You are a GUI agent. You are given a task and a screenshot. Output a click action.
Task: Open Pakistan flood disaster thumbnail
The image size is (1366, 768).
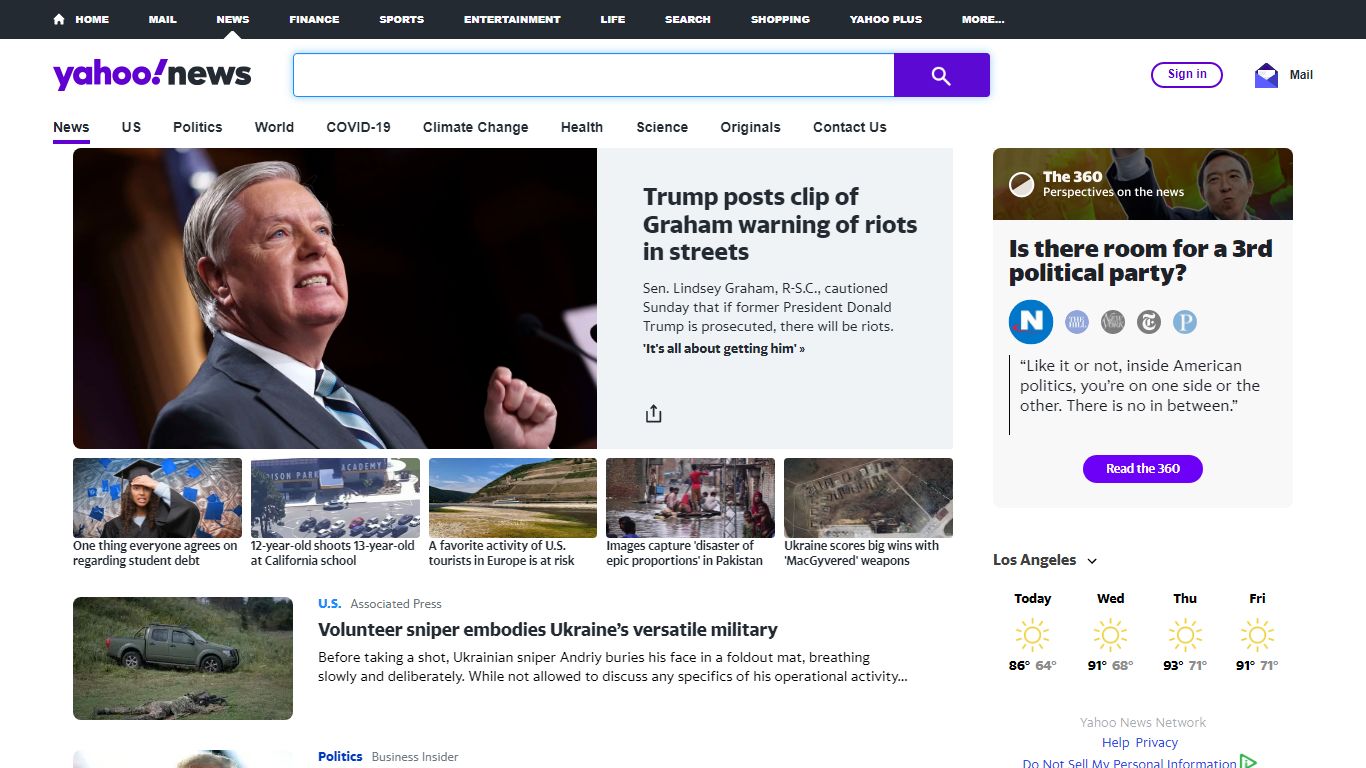[690, 498]
